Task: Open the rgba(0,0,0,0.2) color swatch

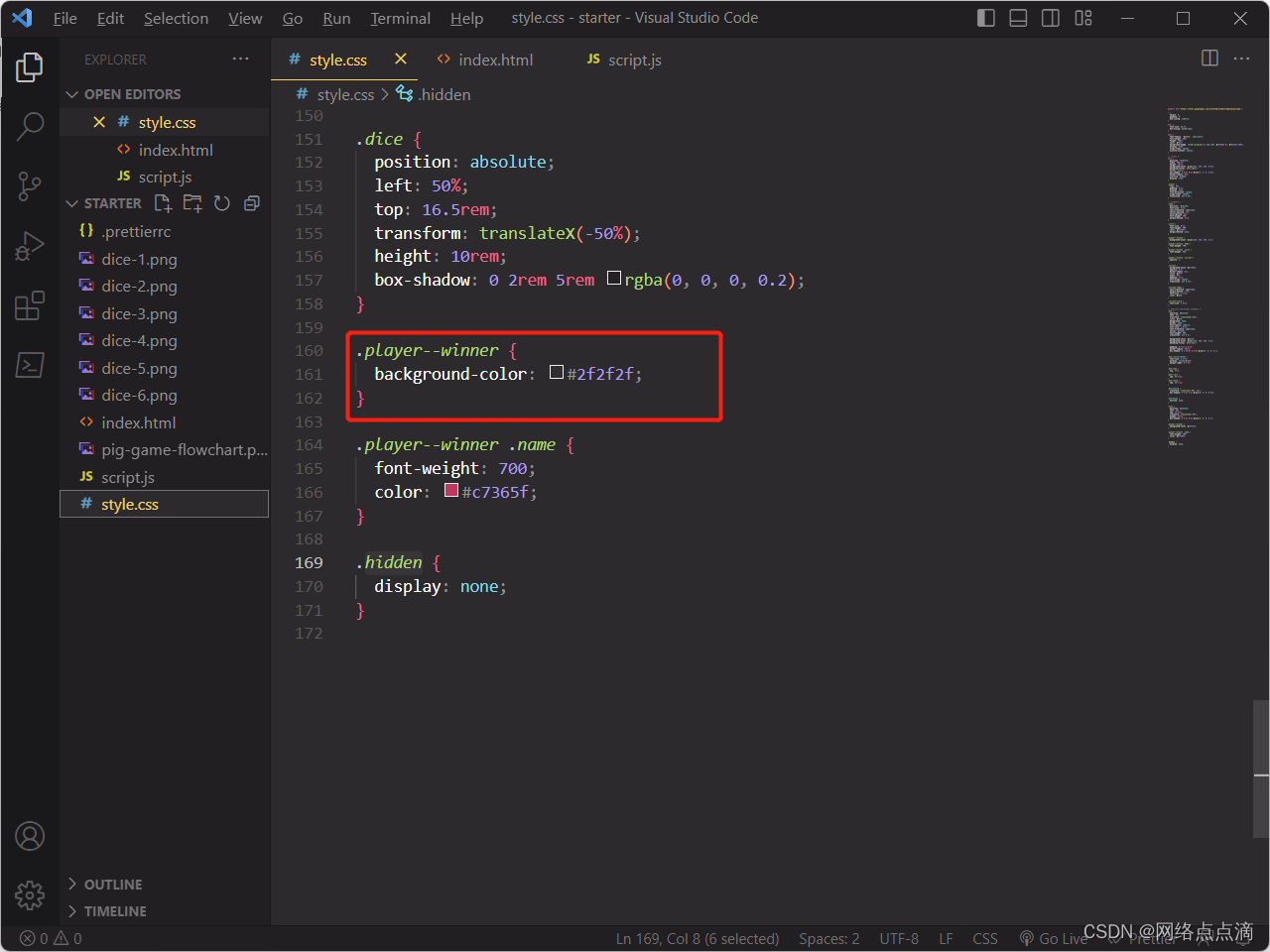Action: point(614,279)
